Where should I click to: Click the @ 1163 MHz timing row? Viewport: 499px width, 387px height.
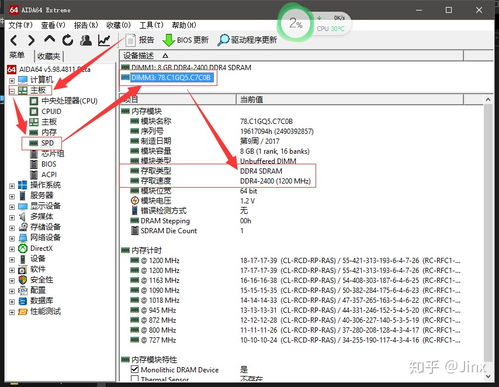(295, 280)
